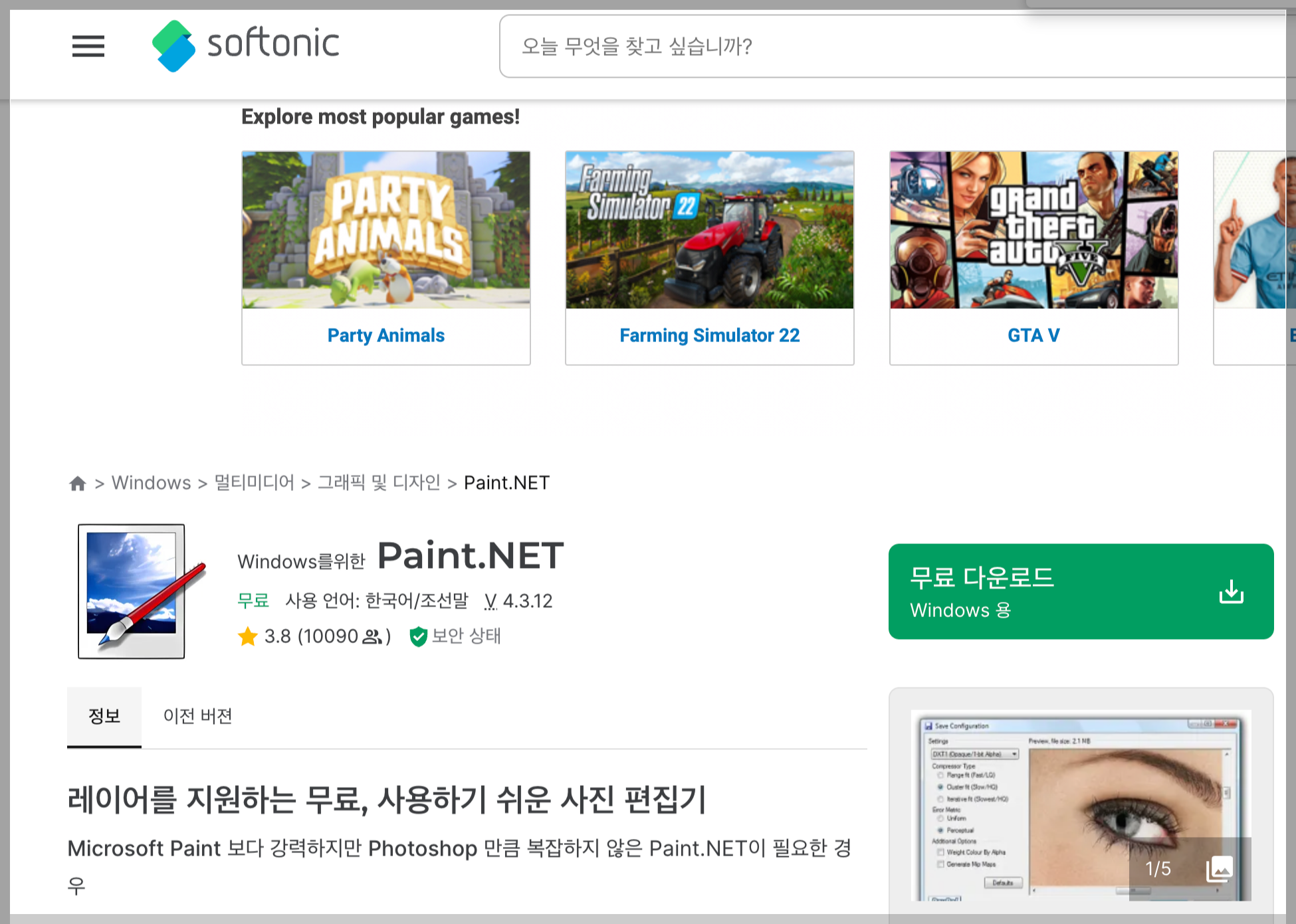
Task: Click the yellow rating star
Action: 248,636
